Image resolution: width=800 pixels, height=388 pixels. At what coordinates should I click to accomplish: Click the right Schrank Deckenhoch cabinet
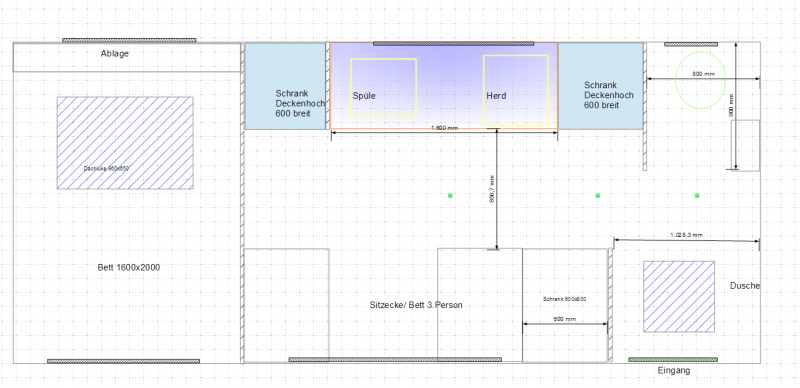tap(601, 86)
